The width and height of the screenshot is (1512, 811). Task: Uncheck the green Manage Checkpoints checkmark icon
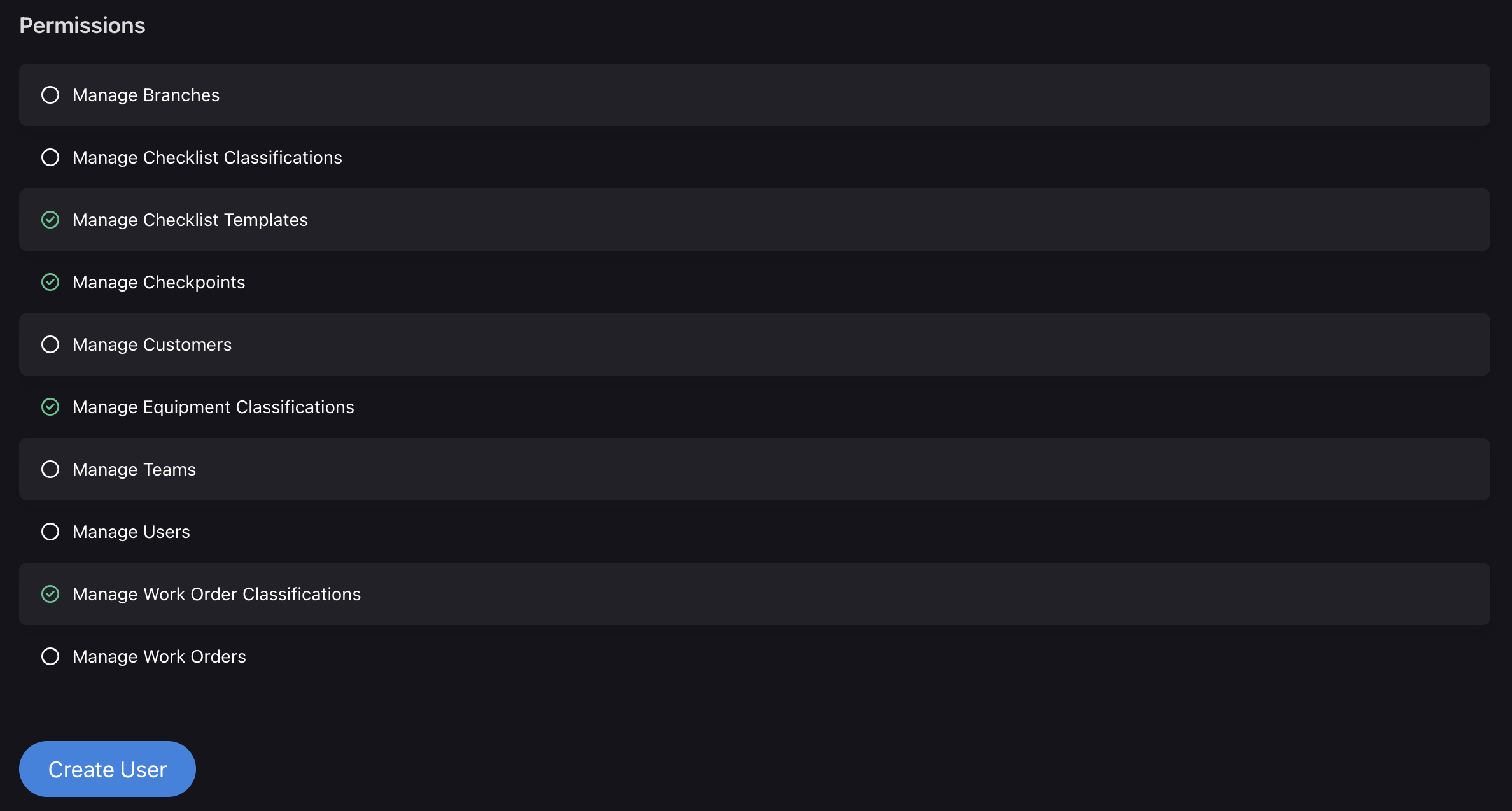[x=50, y=282]
